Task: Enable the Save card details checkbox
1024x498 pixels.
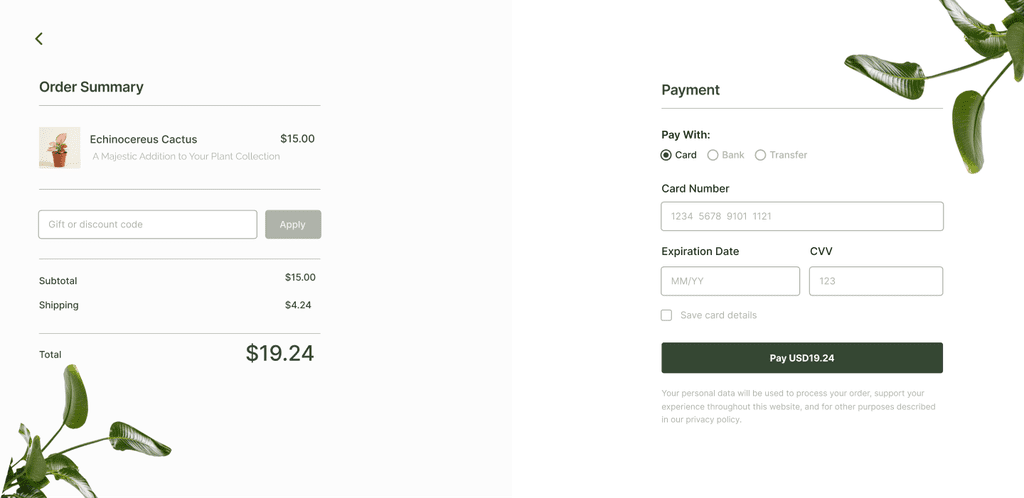Action: pos(667,315)
